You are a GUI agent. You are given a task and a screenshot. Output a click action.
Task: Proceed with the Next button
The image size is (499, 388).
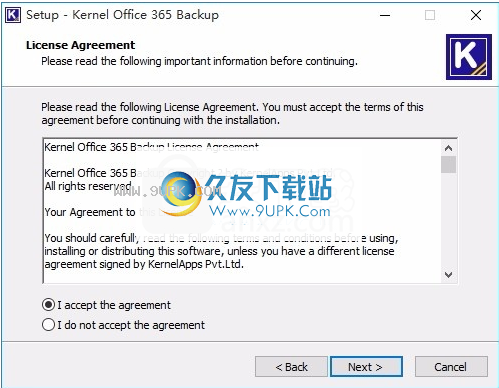point(366,367)
